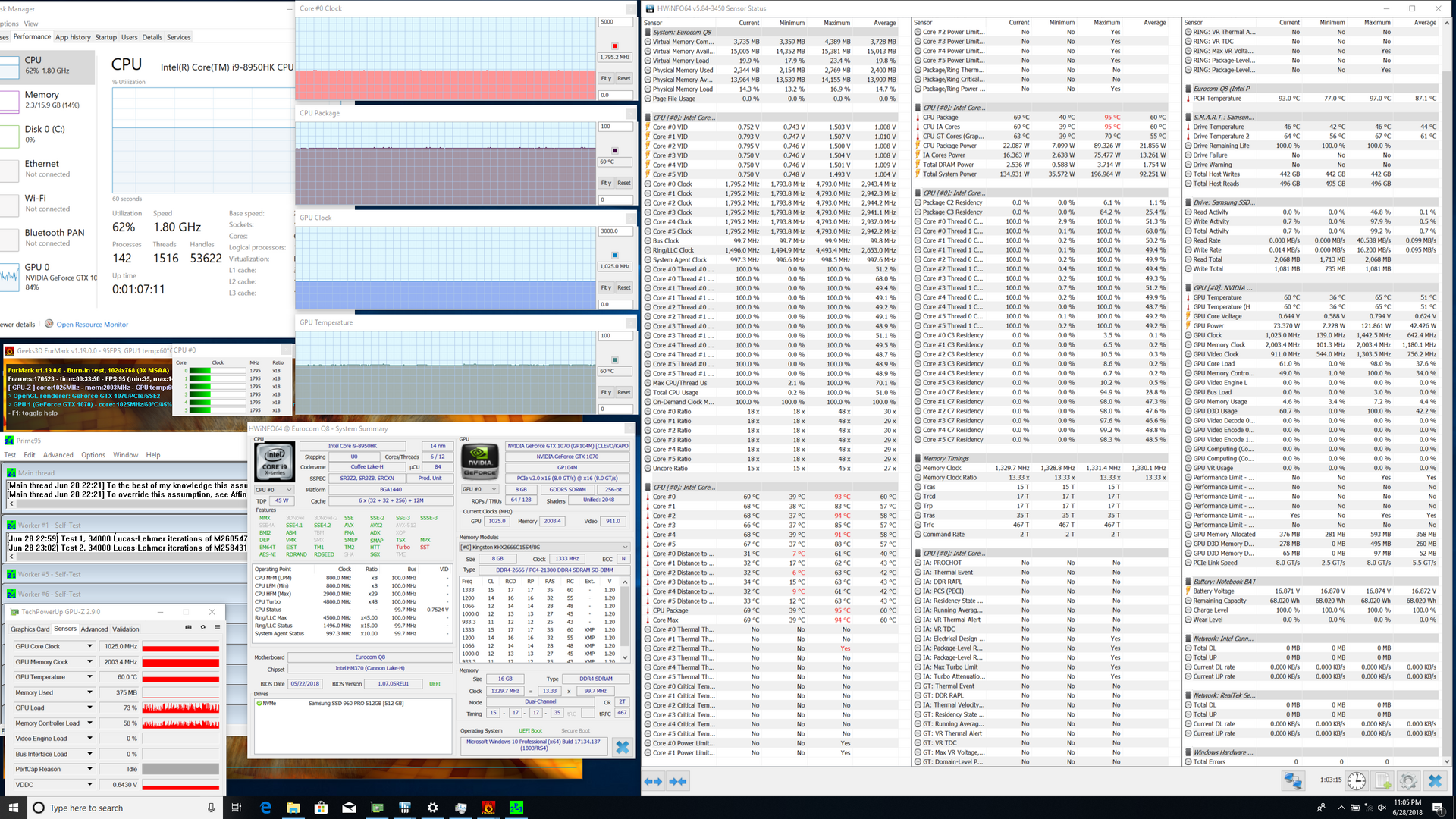Open HWiNFO remote network monitors icon
The width and height of the screenshot is (1456, 819).
[x=1293, y=780]
